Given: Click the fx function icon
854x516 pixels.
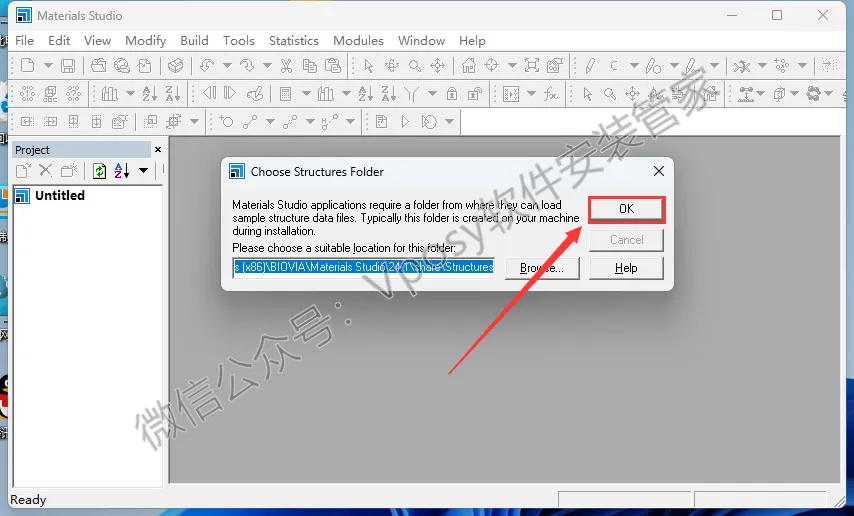Looking at the screenshot, I should coord(551,94).
